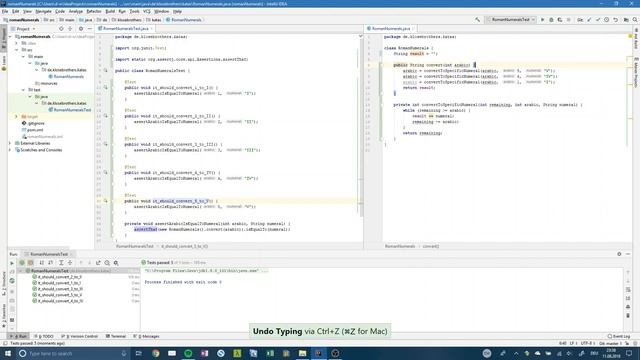This screenshot has width=640, height=360.
Task: Expand all test results icon
Action: [61, 263]
